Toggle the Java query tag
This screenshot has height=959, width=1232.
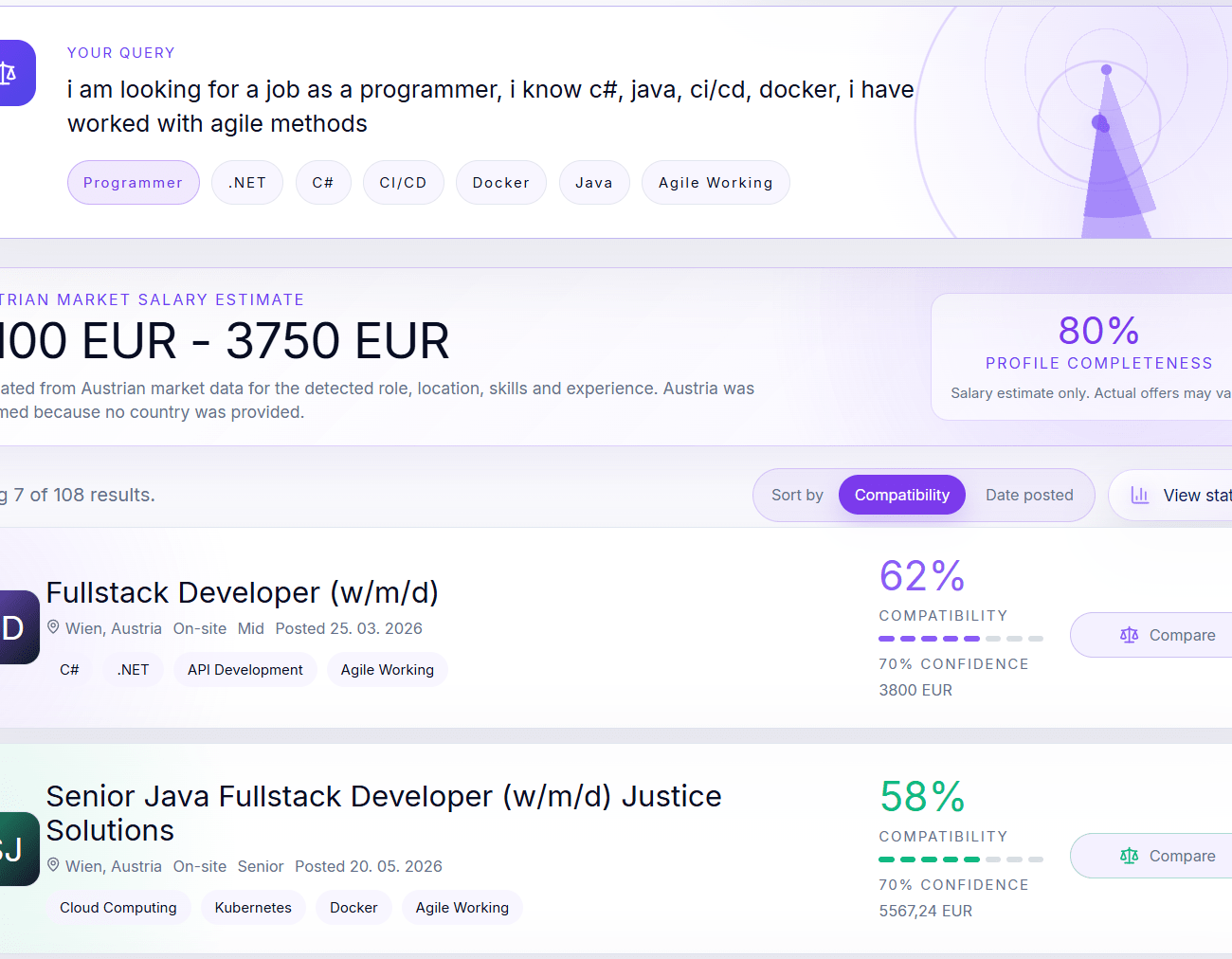tap(594, 182)
